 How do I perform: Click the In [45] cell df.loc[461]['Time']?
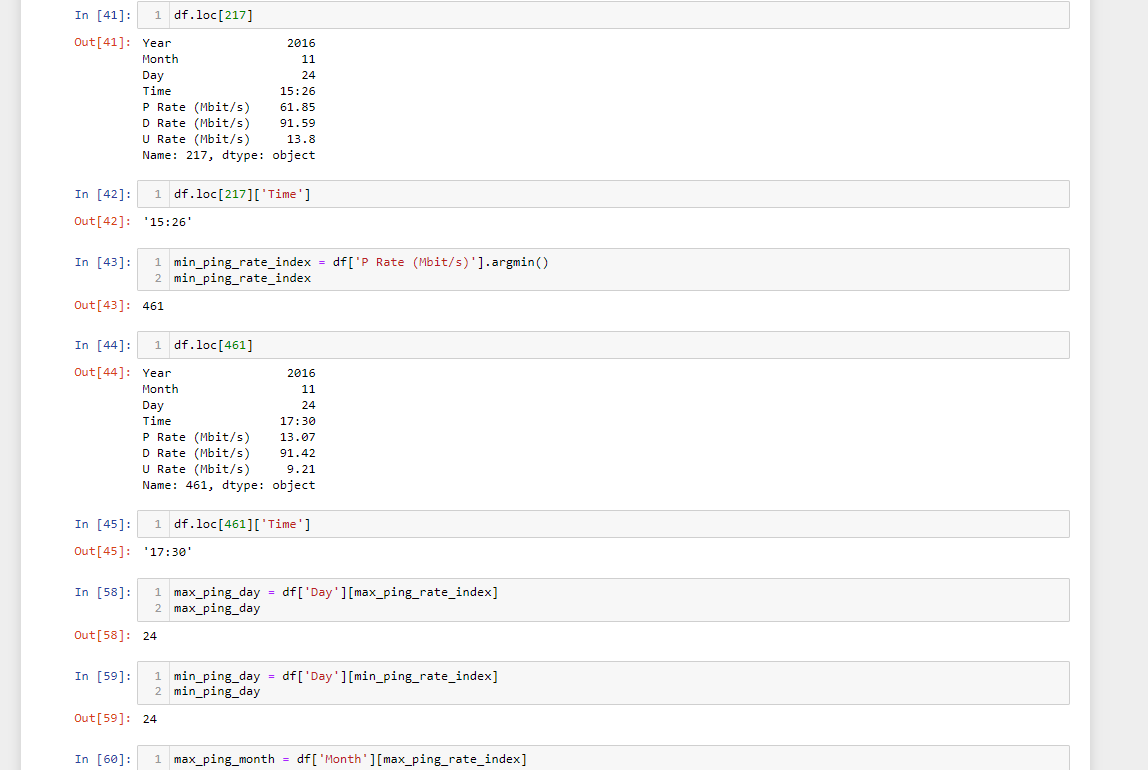(x=603, y=524)
